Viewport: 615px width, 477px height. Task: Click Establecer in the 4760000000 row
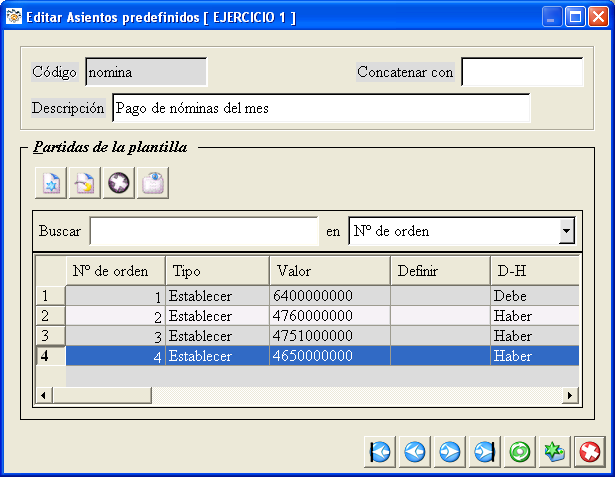coord(218,316)
